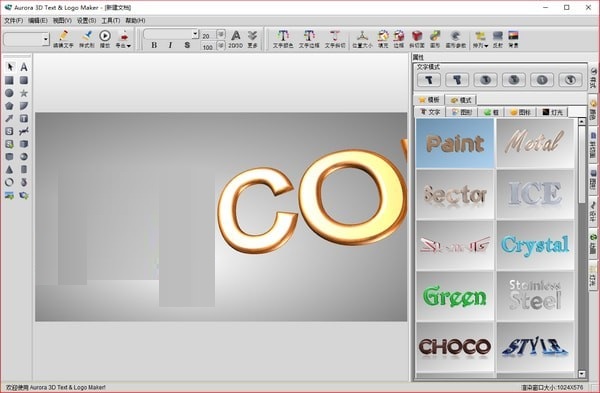This screenshot has width=600, height=393.
Task: Click the template list vertical scrollbar
Action: pos(582,248)
